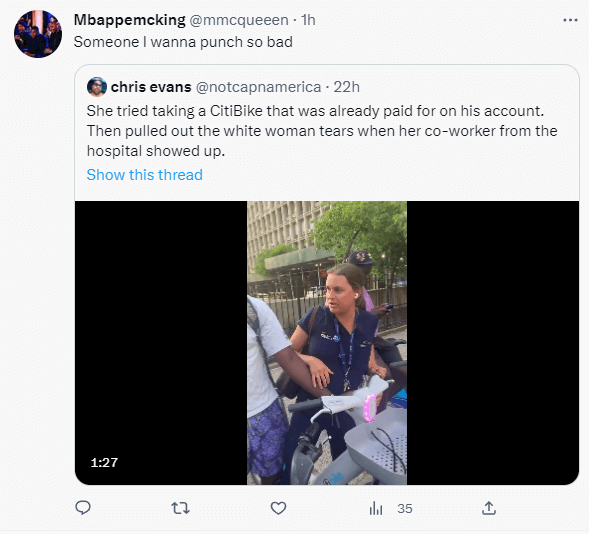589x534 pixels.
Task: Click the 22h timestamp on quoted tweet
Action: point(346,87)
